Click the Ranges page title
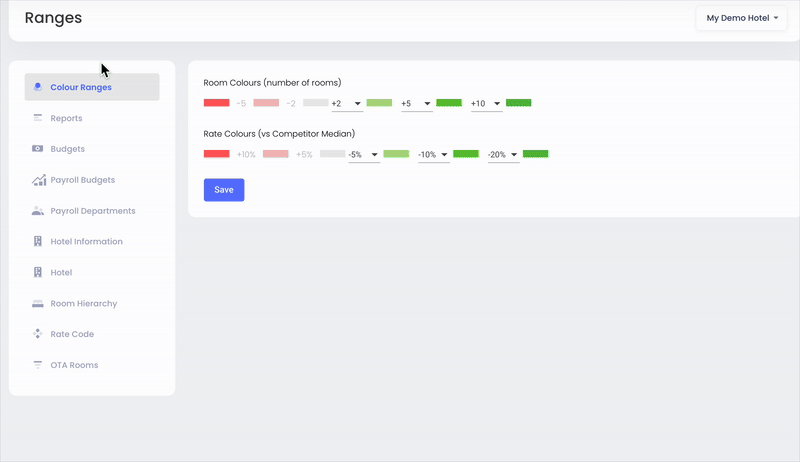This screenshot has height=462, width=800. click(x=53, y=18)
